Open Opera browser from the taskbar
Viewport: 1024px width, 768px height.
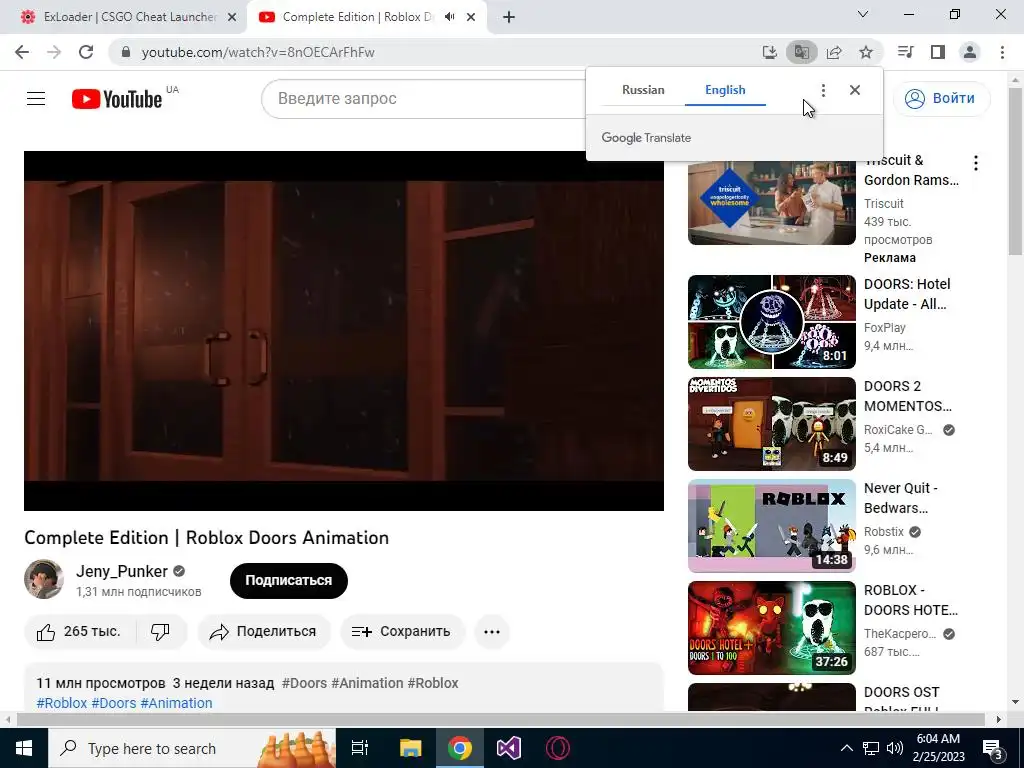(558, 748)
